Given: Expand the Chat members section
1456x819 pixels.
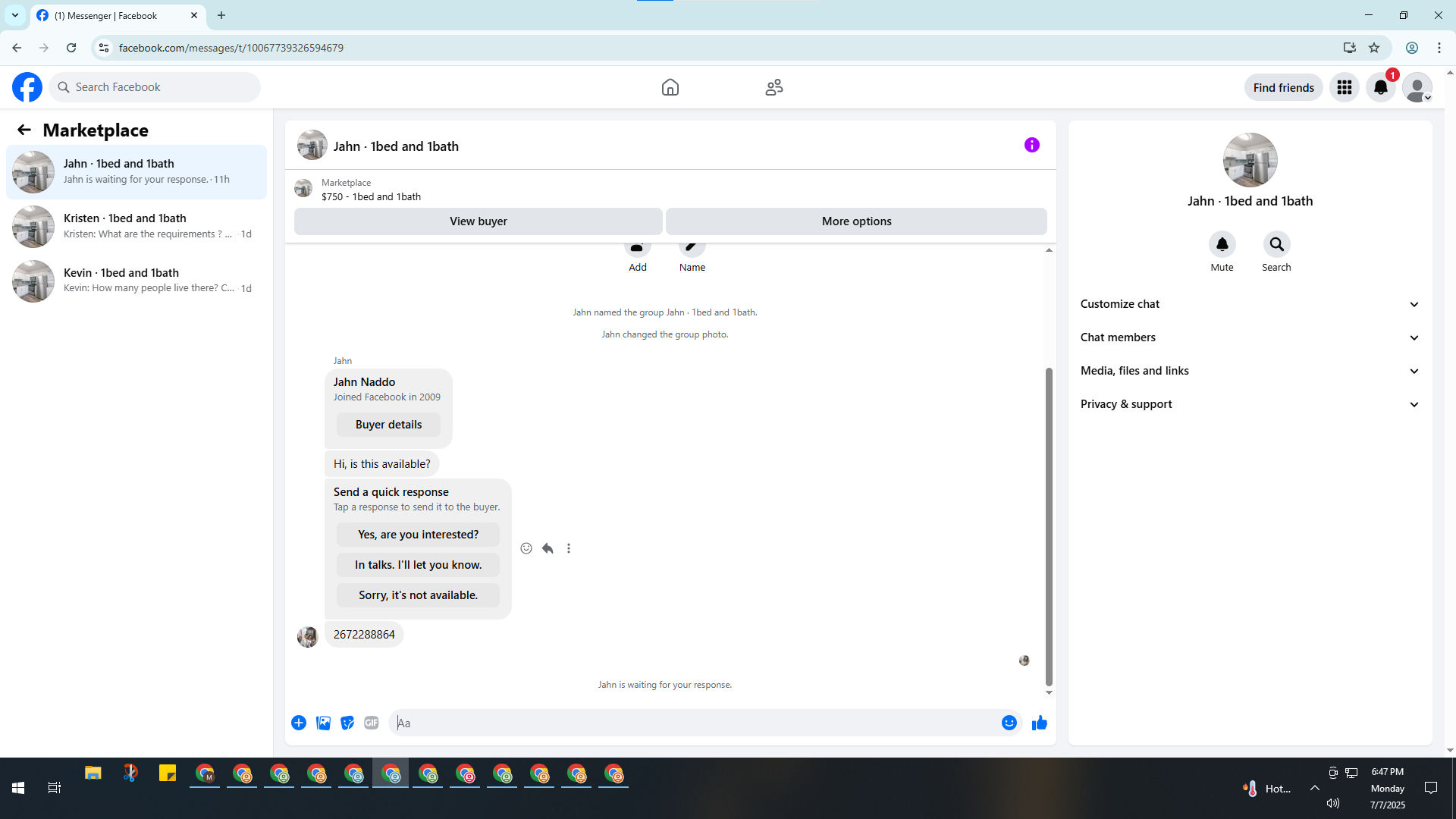Looking at the screenshot, I should 1249,337.
